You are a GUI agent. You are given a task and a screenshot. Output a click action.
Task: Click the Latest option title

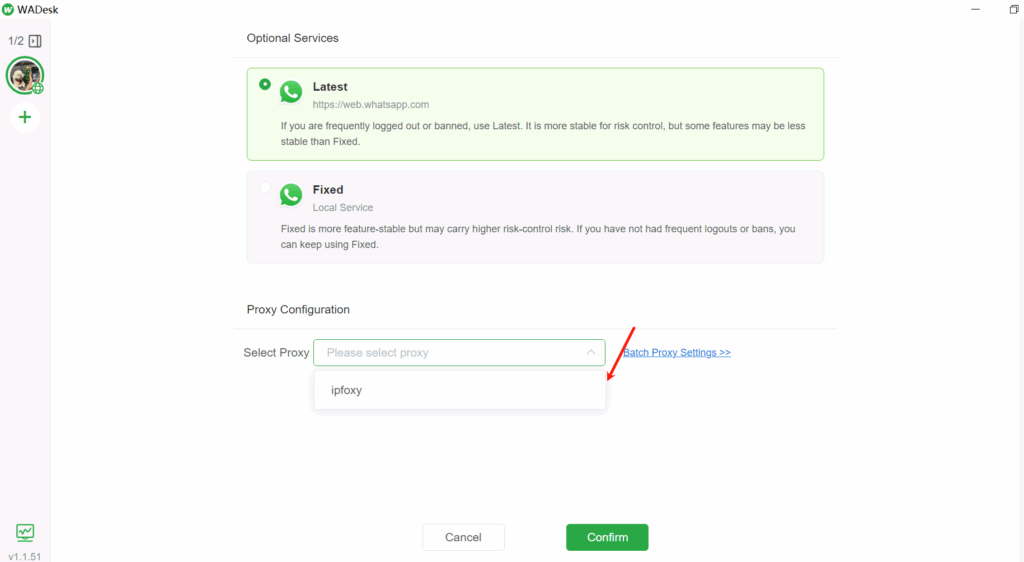330,87
